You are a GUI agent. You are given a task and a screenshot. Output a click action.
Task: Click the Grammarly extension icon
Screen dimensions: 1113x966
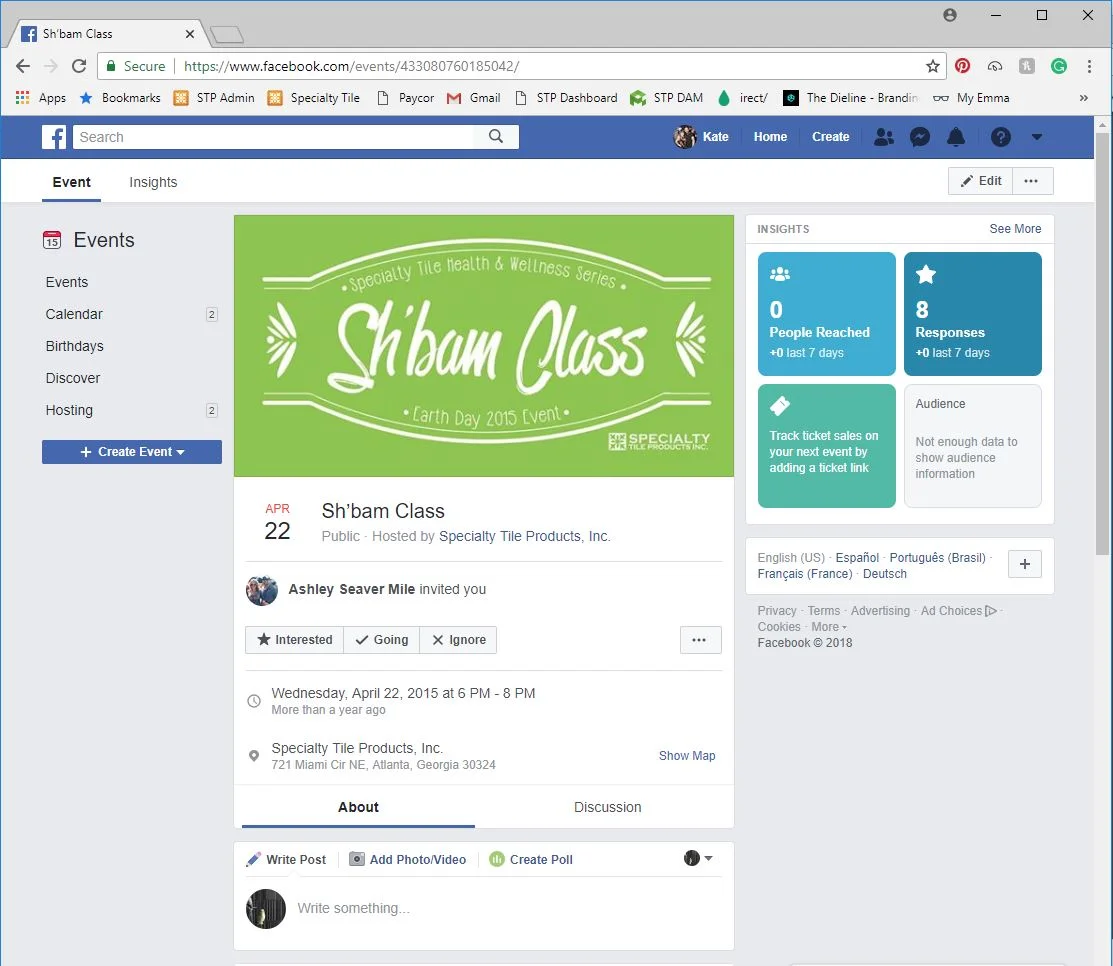click(x=1059, y=66)
